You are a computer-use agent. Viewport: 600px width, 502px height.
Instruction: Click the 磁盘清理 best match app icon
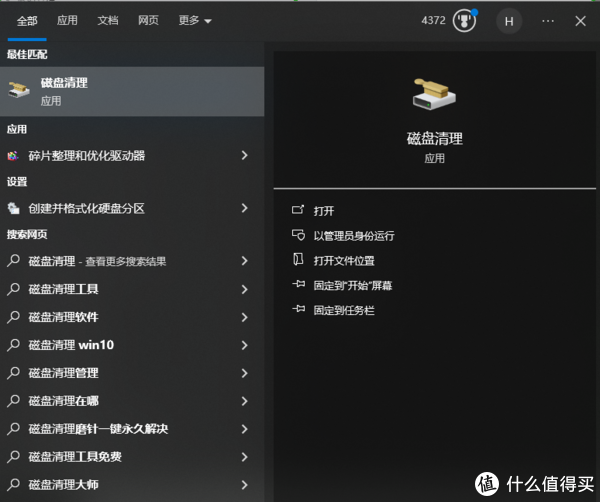tap(19, 91)
